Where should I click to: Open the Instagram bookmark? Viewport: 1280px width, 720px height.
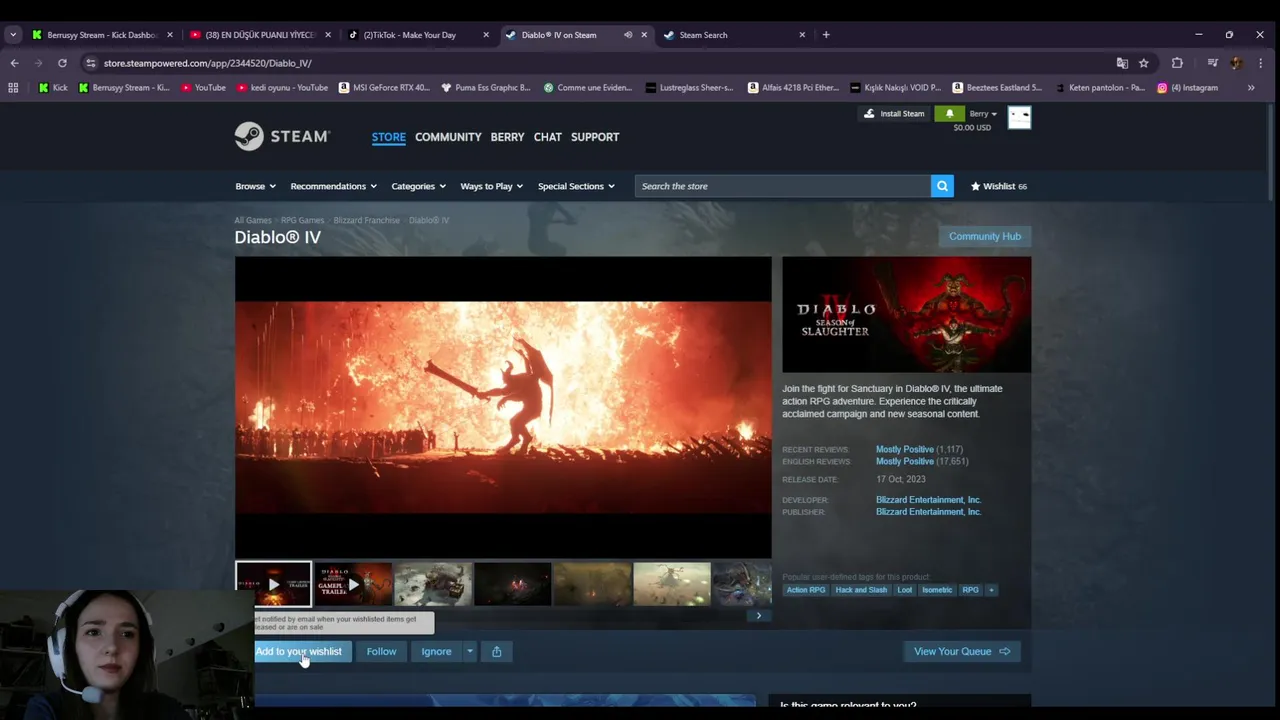[x=1188, y=88]
